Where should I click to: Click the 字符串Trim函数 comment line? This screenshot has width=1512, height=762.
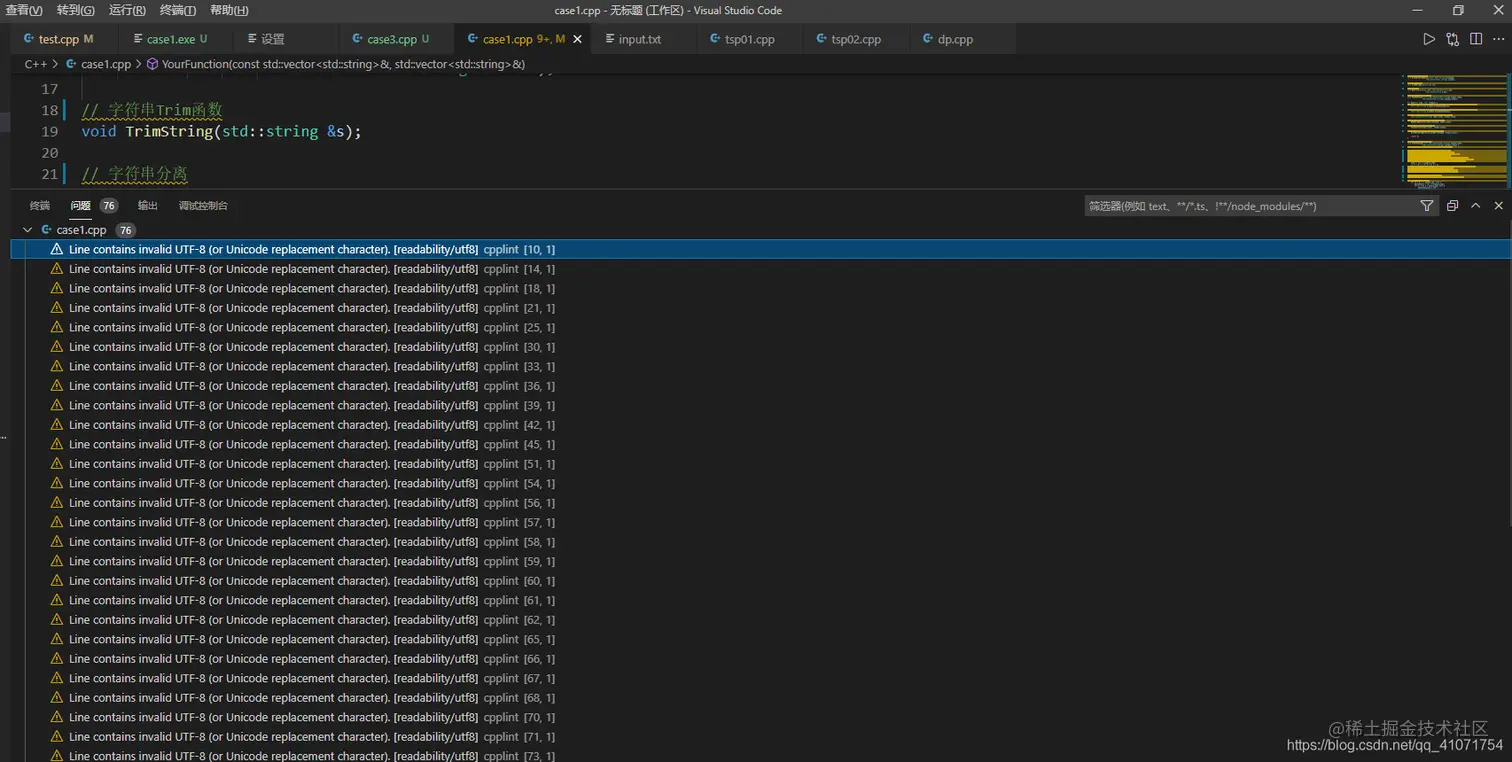tap(151, 110)
